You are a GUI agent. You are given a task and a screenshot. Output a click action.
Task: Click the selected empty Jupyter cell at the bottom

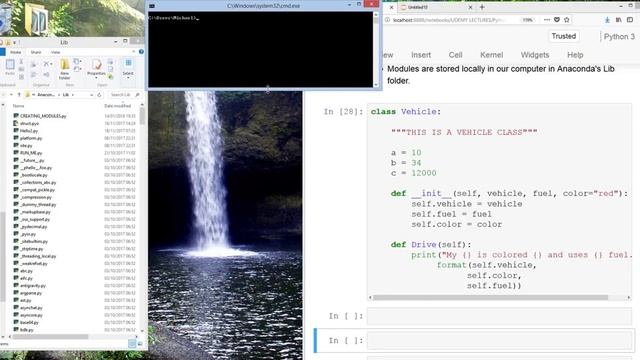click(x=499, y=340)
